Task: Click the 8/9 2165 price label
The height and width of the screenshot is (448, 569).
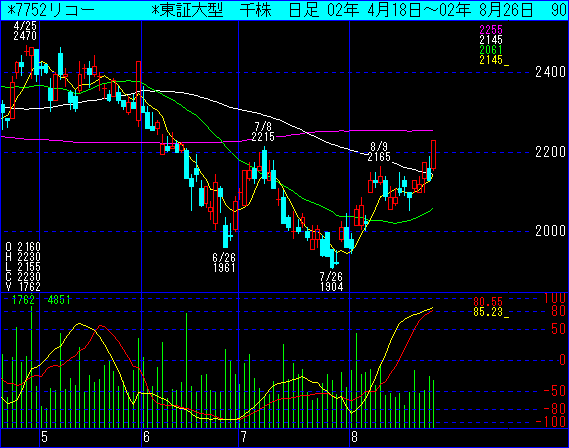Action: point(379,152)
